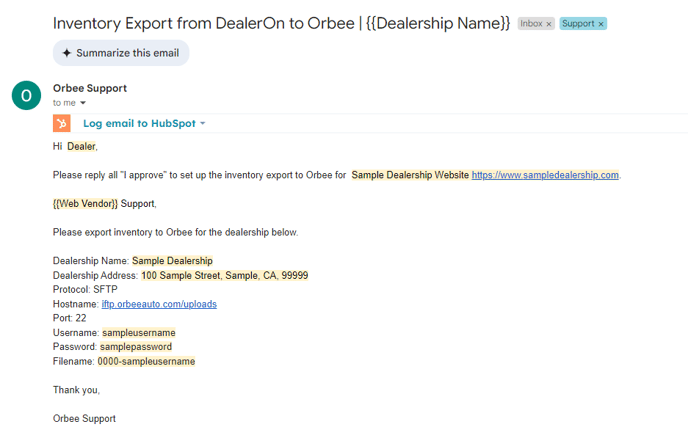This screenshot has width=688, height=438.
Task: Click the Orbee Support sender name
Action: pos(90,88)
